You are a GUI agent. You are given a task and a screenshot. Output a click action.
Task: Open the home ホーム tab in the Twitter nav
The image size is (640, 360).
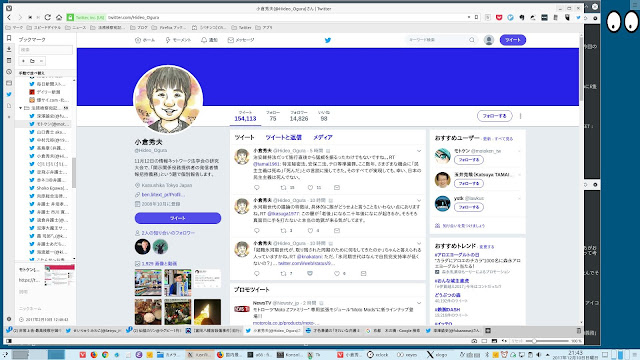(145, 40)
